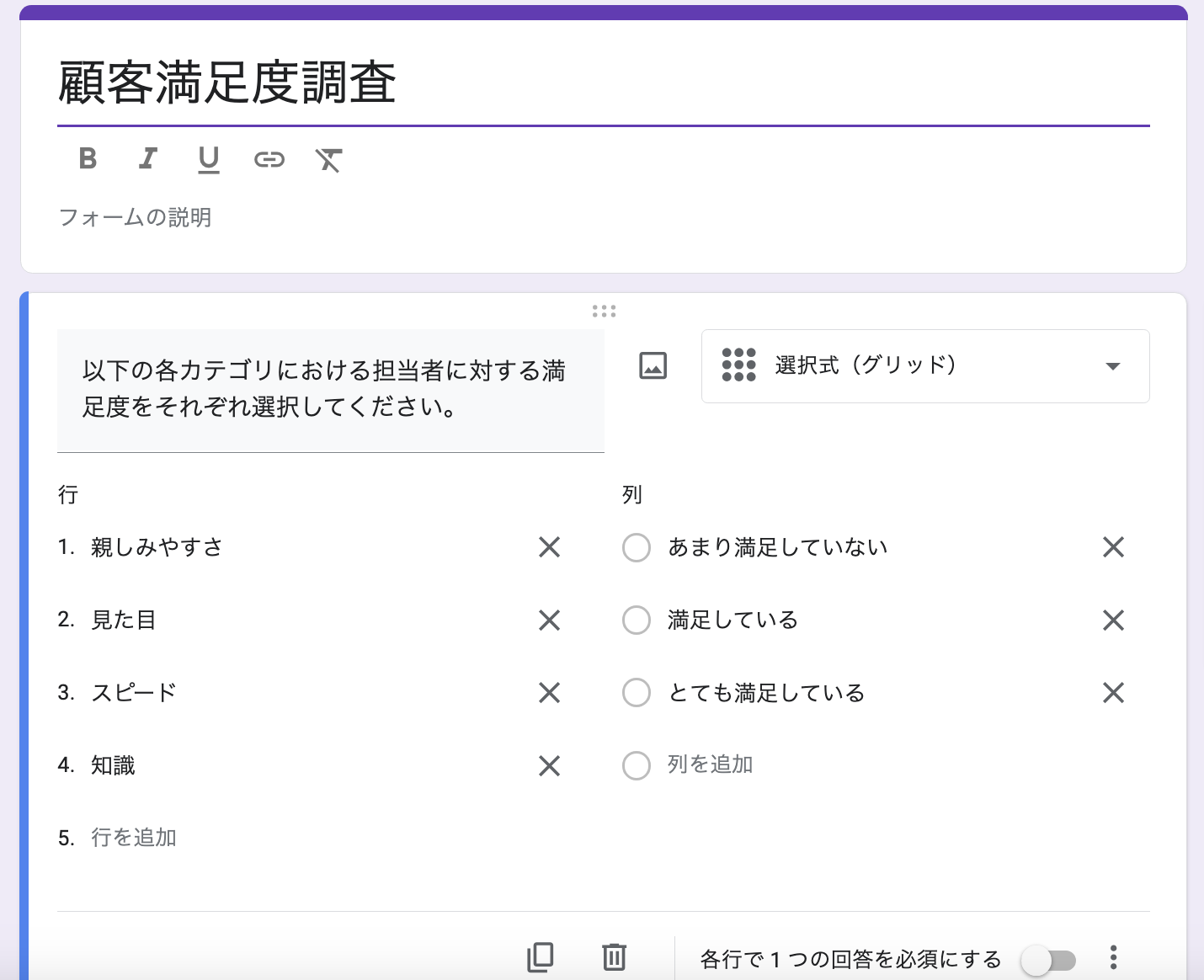Delete the あまり満足していない column
1204x980 pixels.
pos(1113,547)
